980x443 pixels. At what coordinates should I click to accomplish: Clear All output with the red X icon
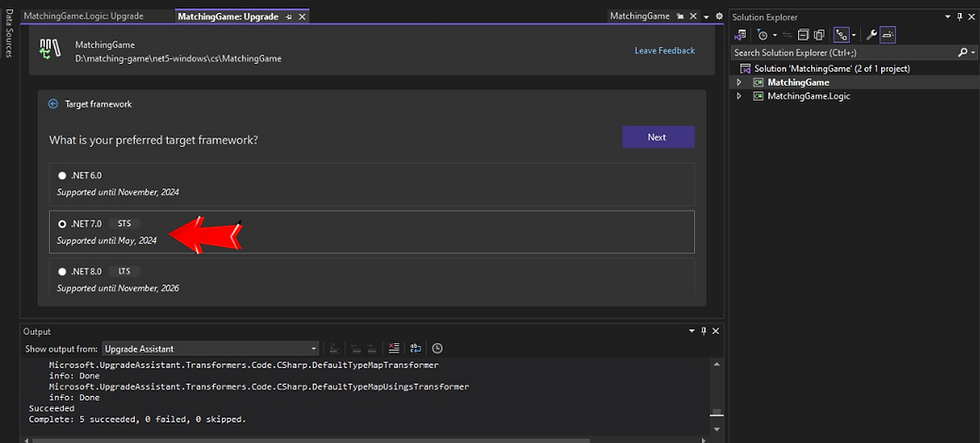click(x=393, y=348)
